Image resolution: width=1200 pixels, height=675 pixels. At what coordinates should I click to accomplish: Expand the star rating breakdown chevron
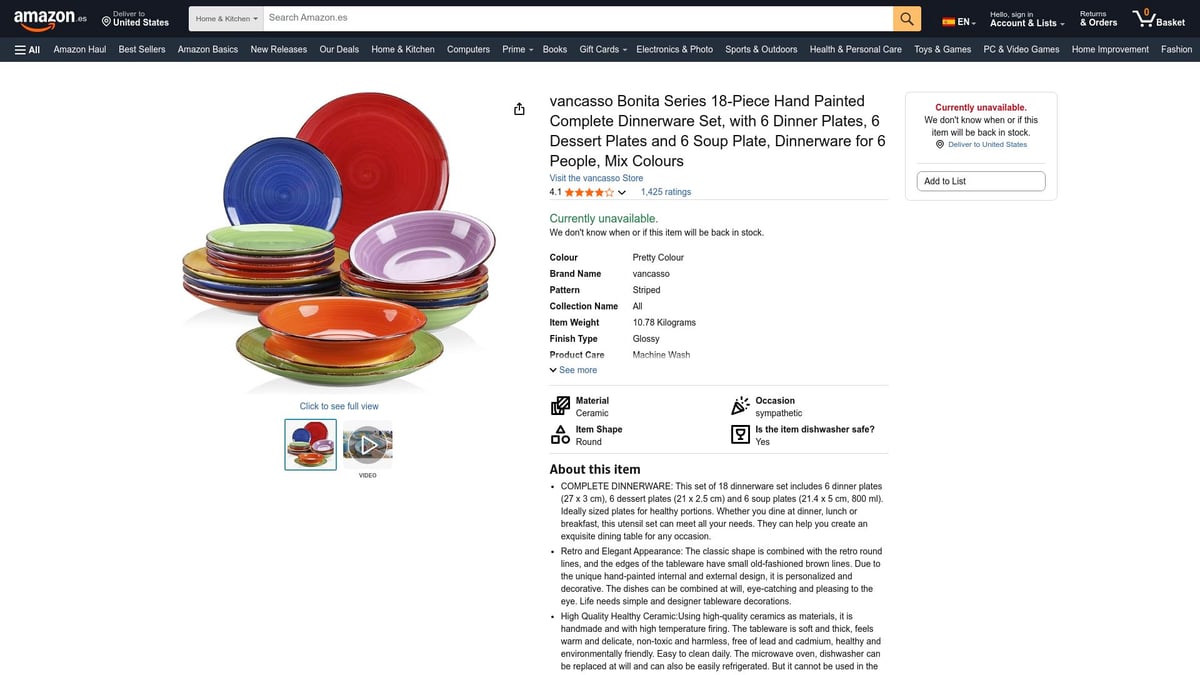tap(622, 192)
